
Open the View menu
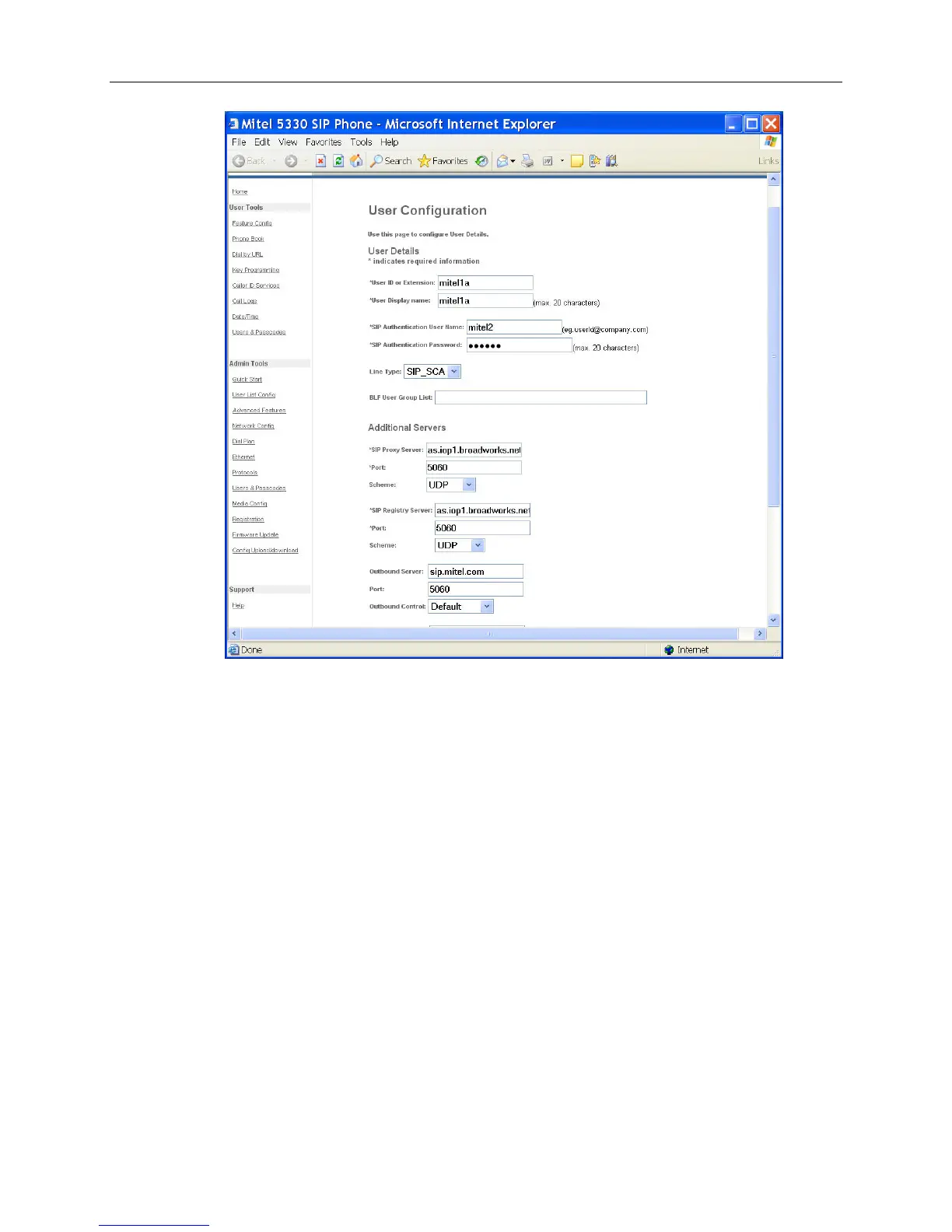(288, 142)
